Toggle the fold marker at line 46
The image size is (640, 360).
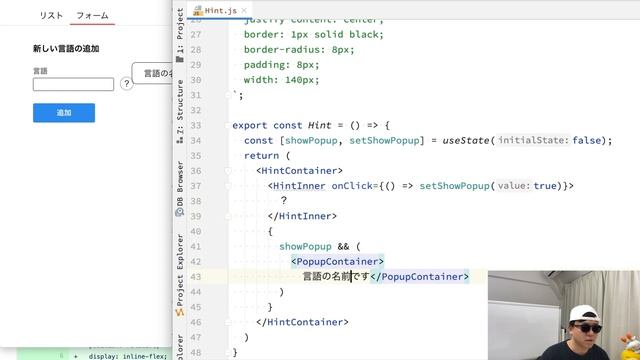(x=228, y=322)
